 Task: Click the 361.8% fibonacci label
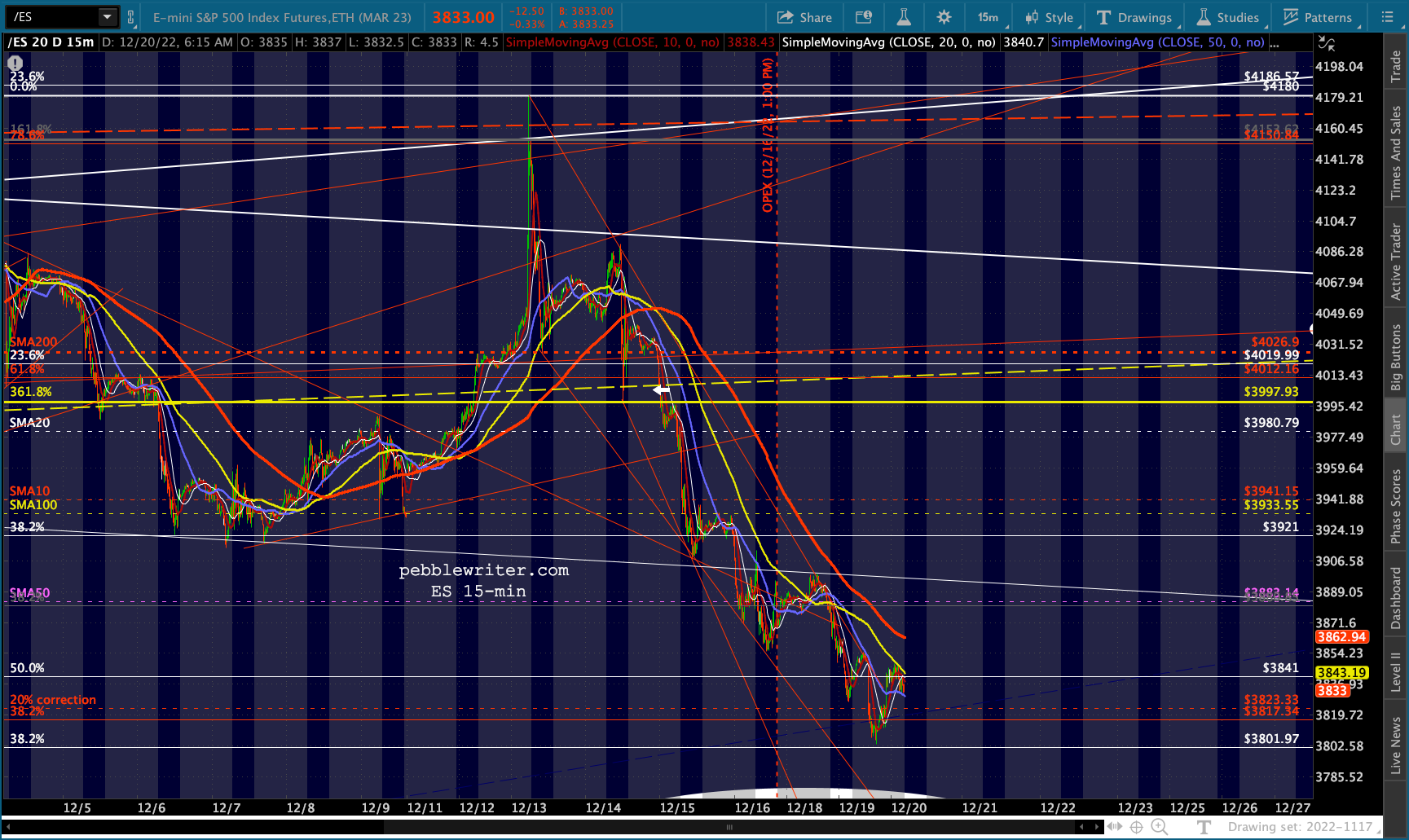[x=31, y=392]
